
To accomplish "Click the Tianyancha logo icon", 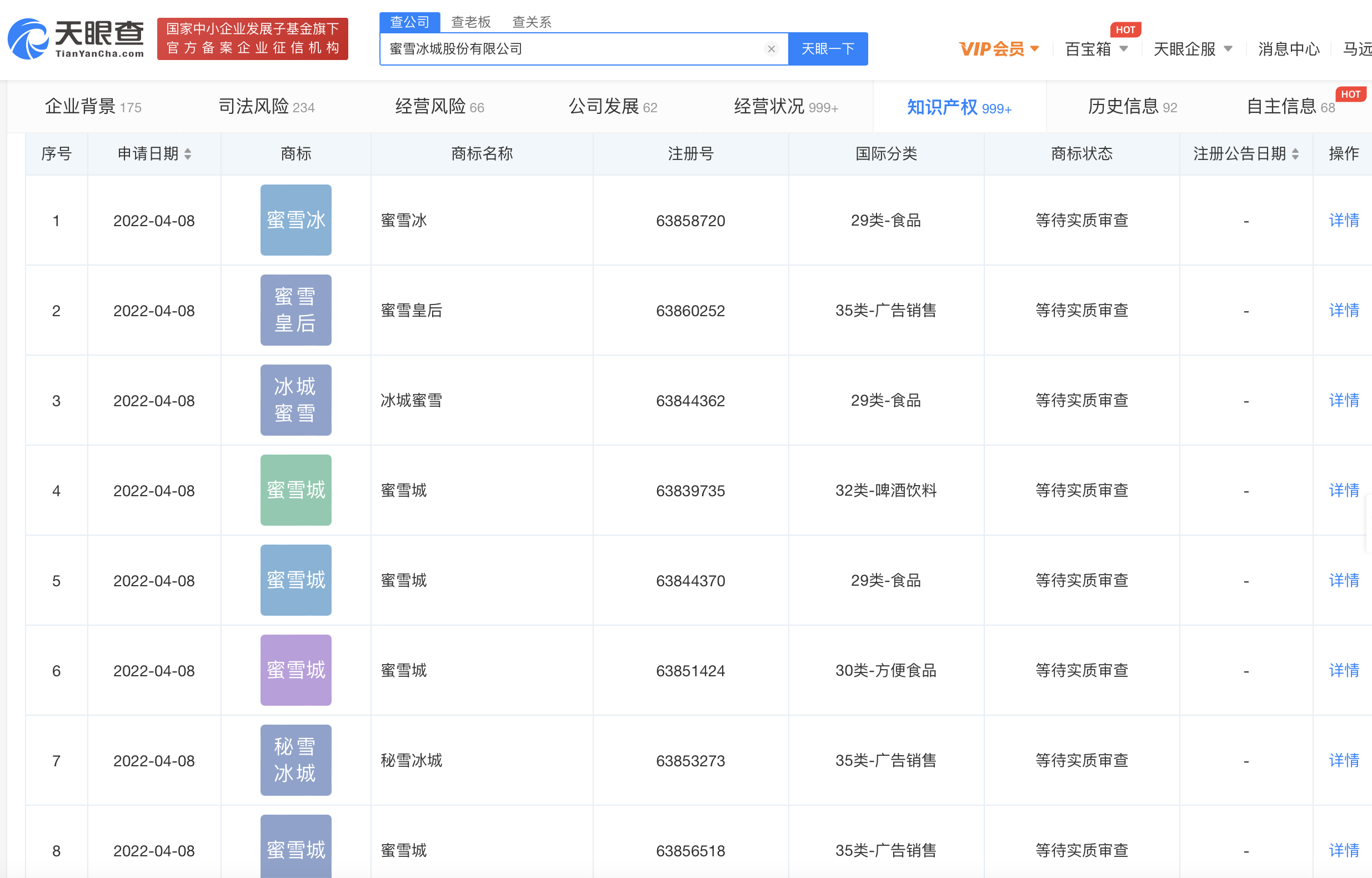I will tap(29, 39).
